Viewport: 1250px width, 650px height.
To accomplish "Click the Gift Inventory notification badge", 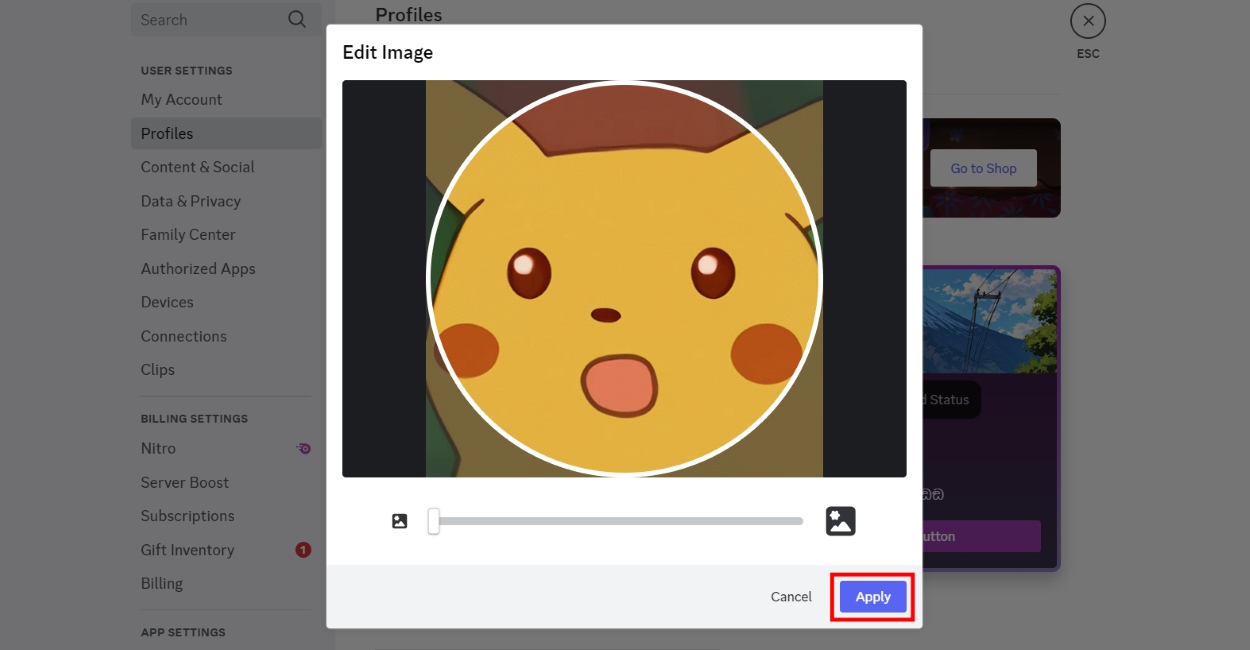I will tap(302, 549).
